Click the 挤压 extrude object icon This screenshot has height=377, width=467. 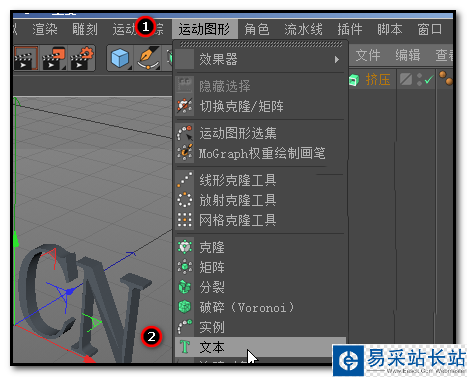(x=354, y=80)
